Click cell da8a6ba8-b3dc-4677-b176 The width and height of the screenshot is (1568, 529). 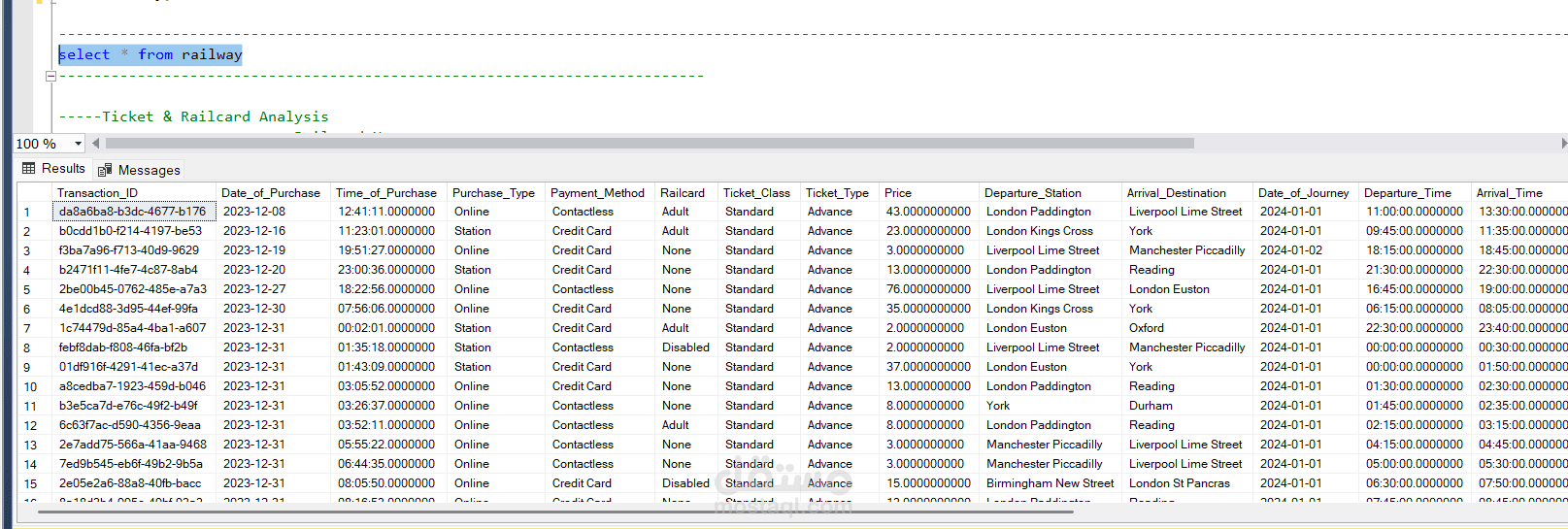134,212
